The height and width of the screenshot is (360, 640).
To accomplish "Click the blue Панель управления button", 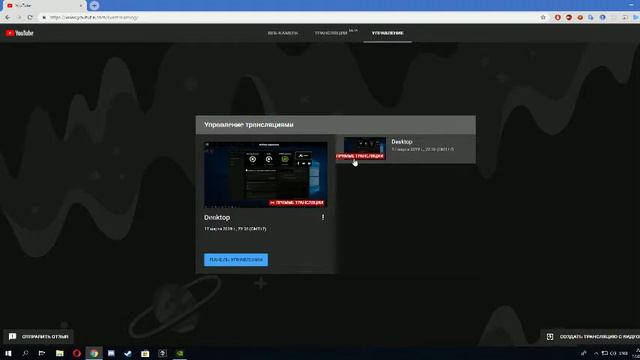I will [x=236, y=260].
